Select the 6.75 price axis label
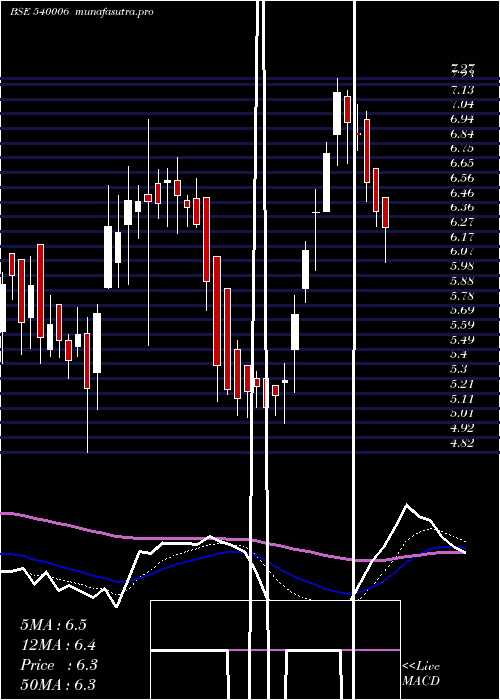500x700 pixels. (x=462, y=148)
